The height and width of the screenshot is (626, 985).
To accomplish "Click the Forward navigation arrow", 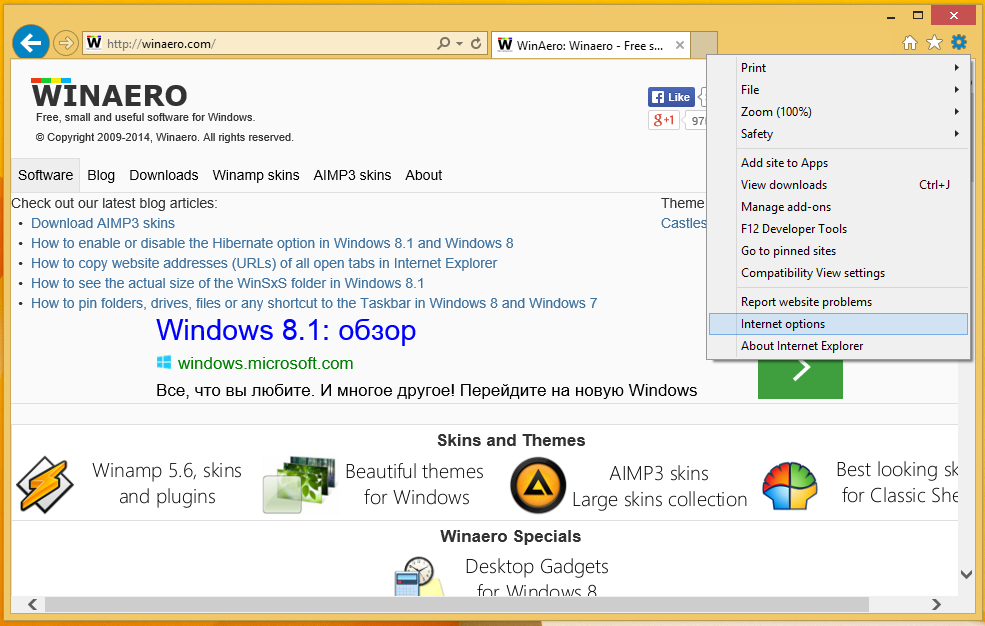I will point(65,43).
